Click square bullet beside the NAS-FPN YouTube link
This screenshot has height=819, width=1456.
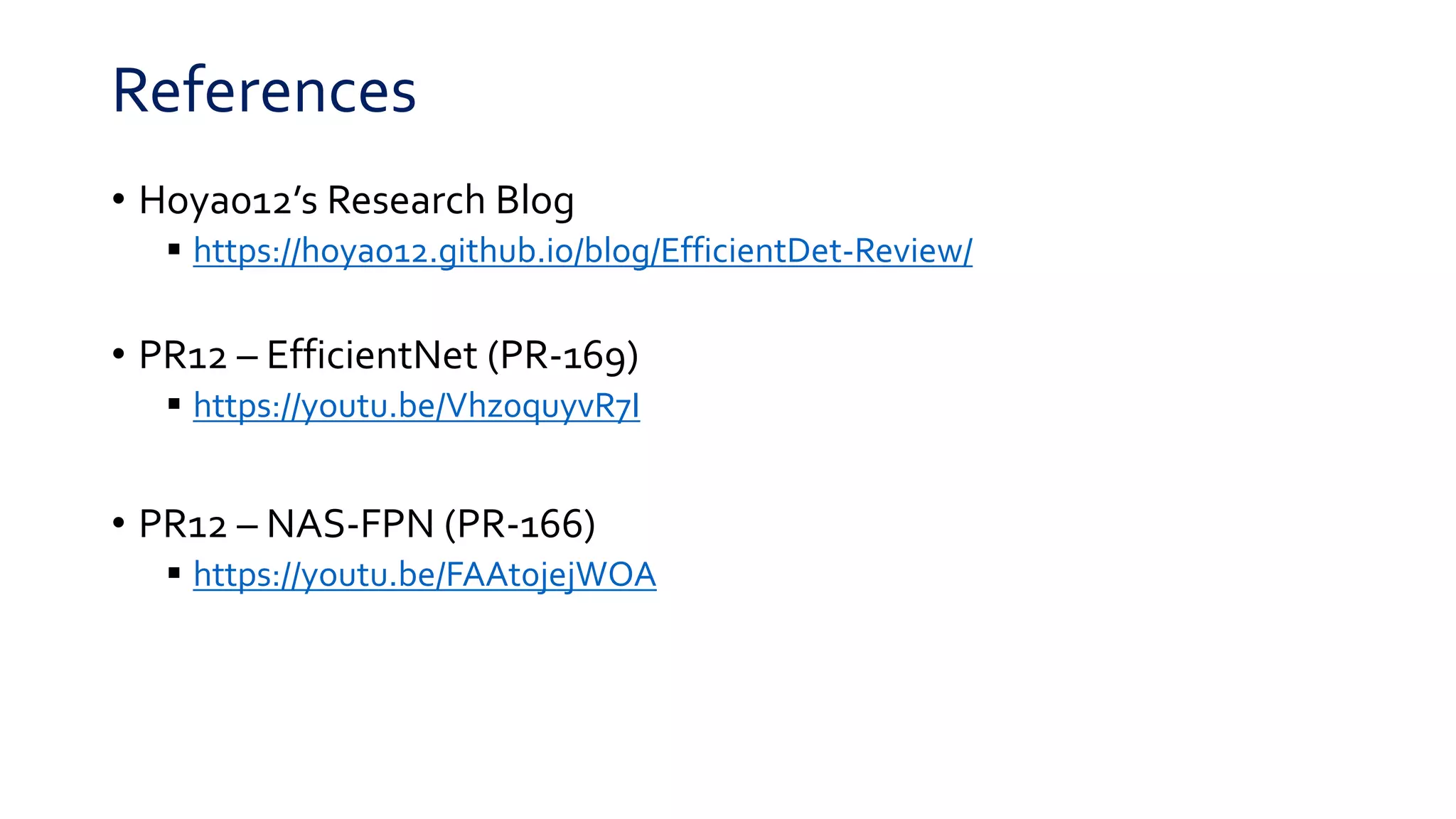tap(174, 572)
